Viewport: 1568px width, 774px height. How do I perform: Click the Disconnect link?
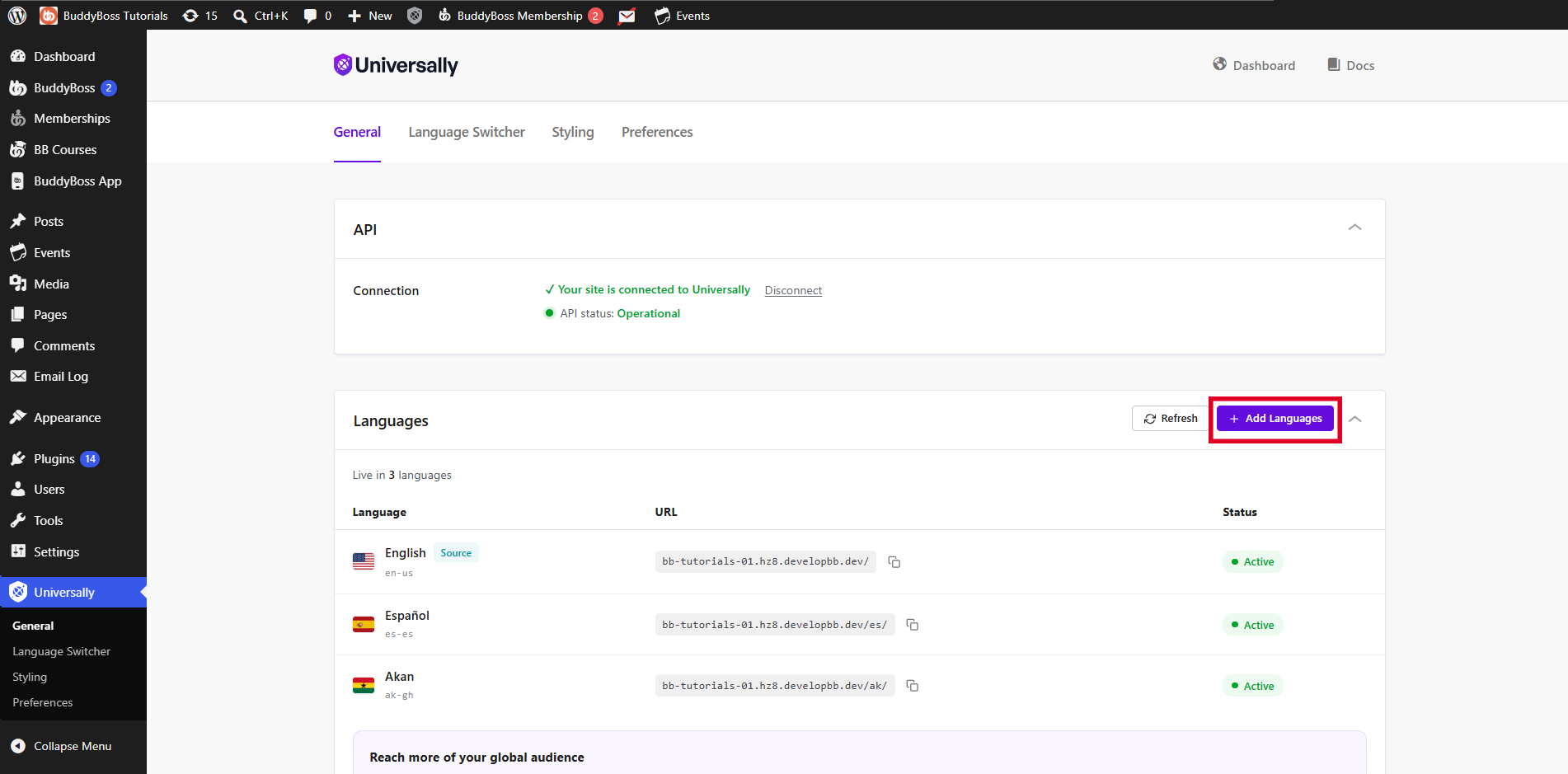pyautogui.click(x=793, y=290)
